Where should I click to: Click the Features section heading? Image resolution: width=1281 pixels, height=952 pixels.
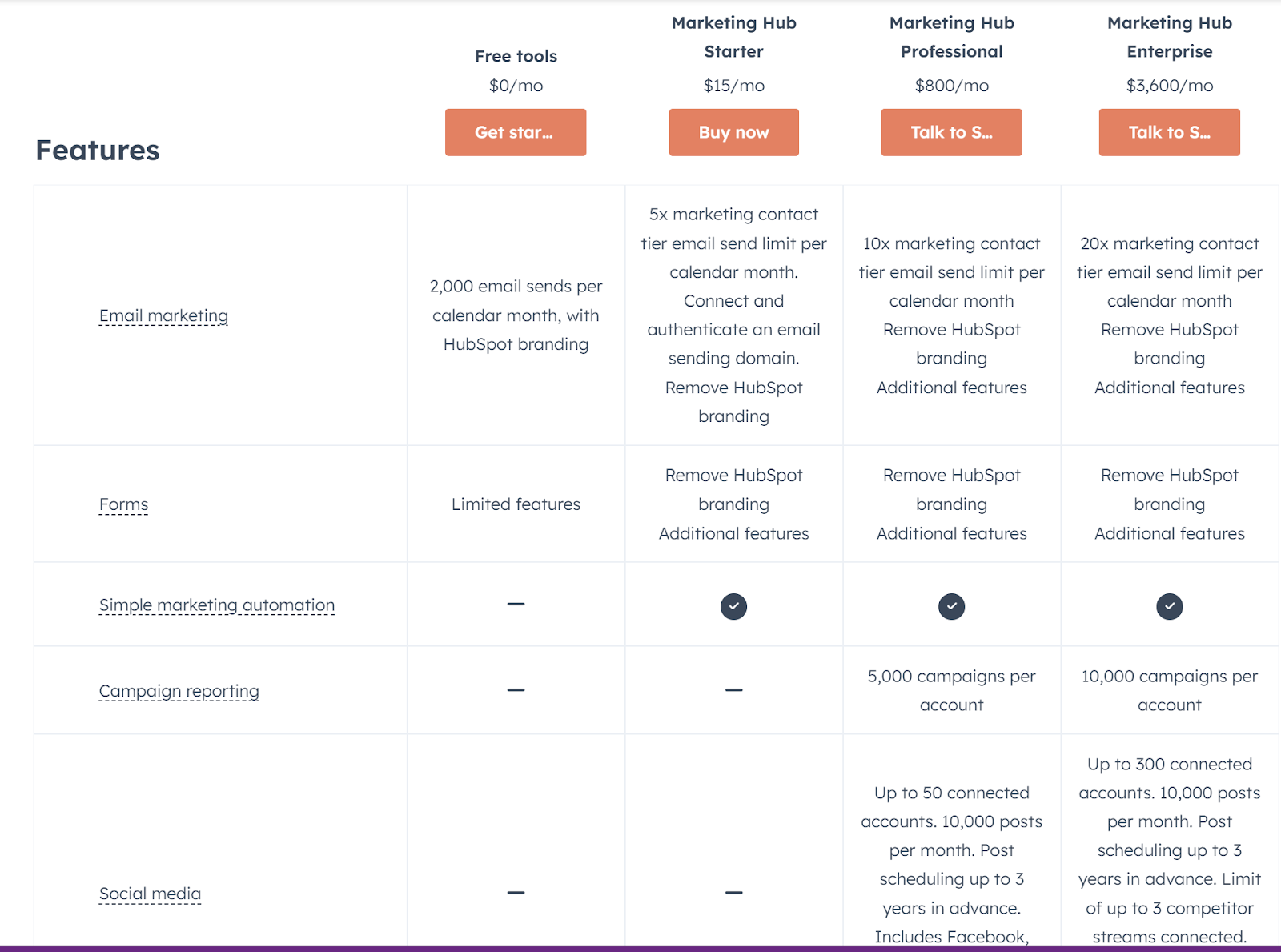[x=98, y=150]
